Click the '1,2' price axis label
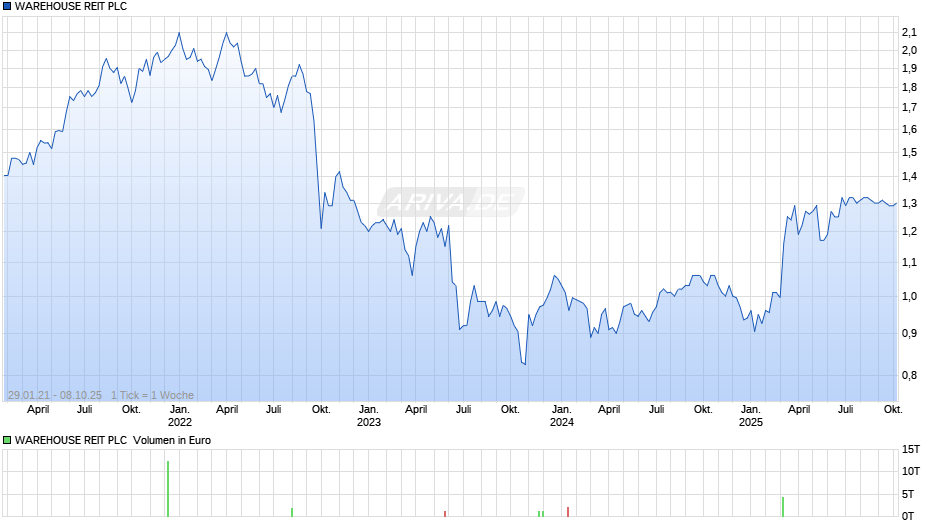This screenshot has height=526, width=940. click(909, 232)
